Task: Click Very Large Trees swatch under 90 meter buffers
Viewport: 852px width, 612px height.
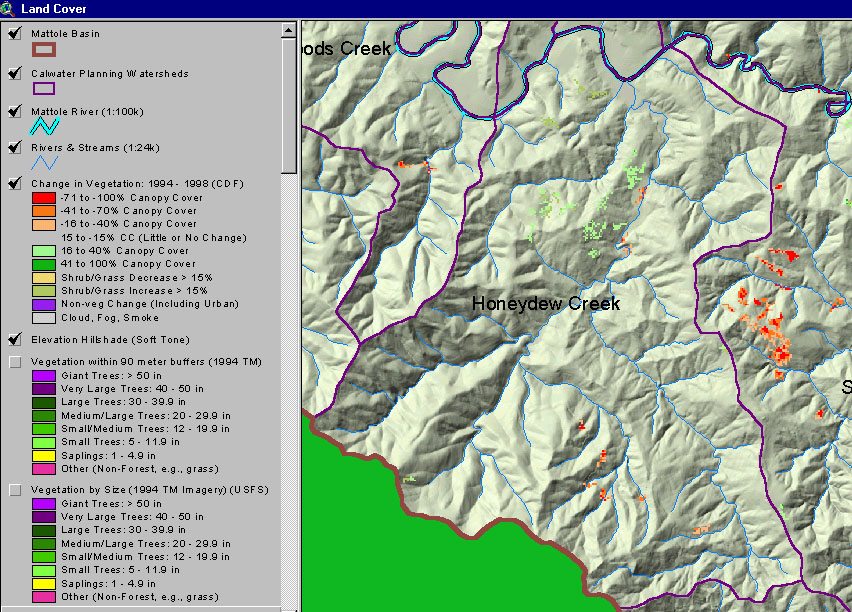Action: click(43, 389)
